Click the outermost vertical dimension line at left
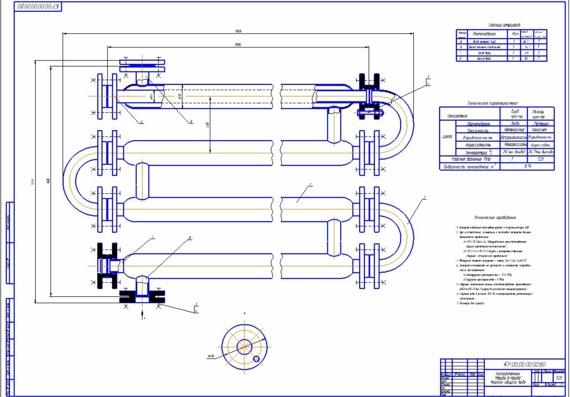 pyautogui.click(x=35, y=181)
